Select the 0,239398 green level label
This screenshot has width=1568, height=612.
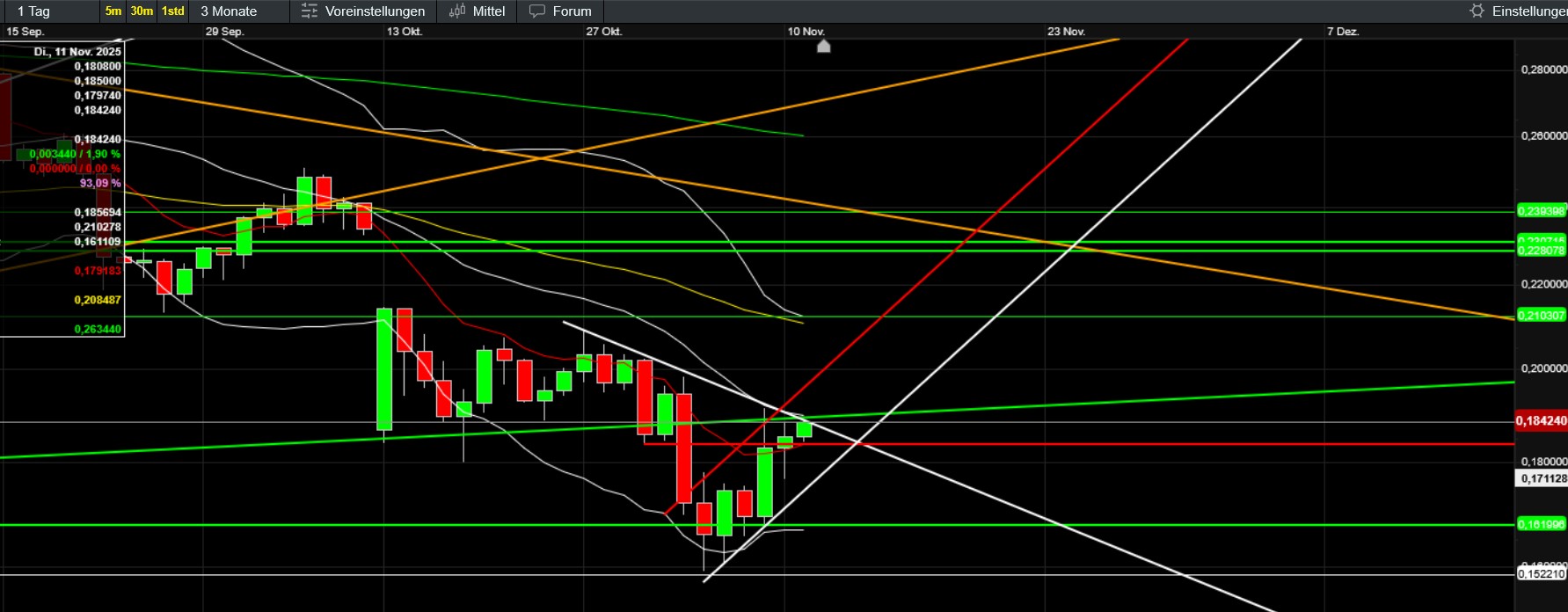1542,211
